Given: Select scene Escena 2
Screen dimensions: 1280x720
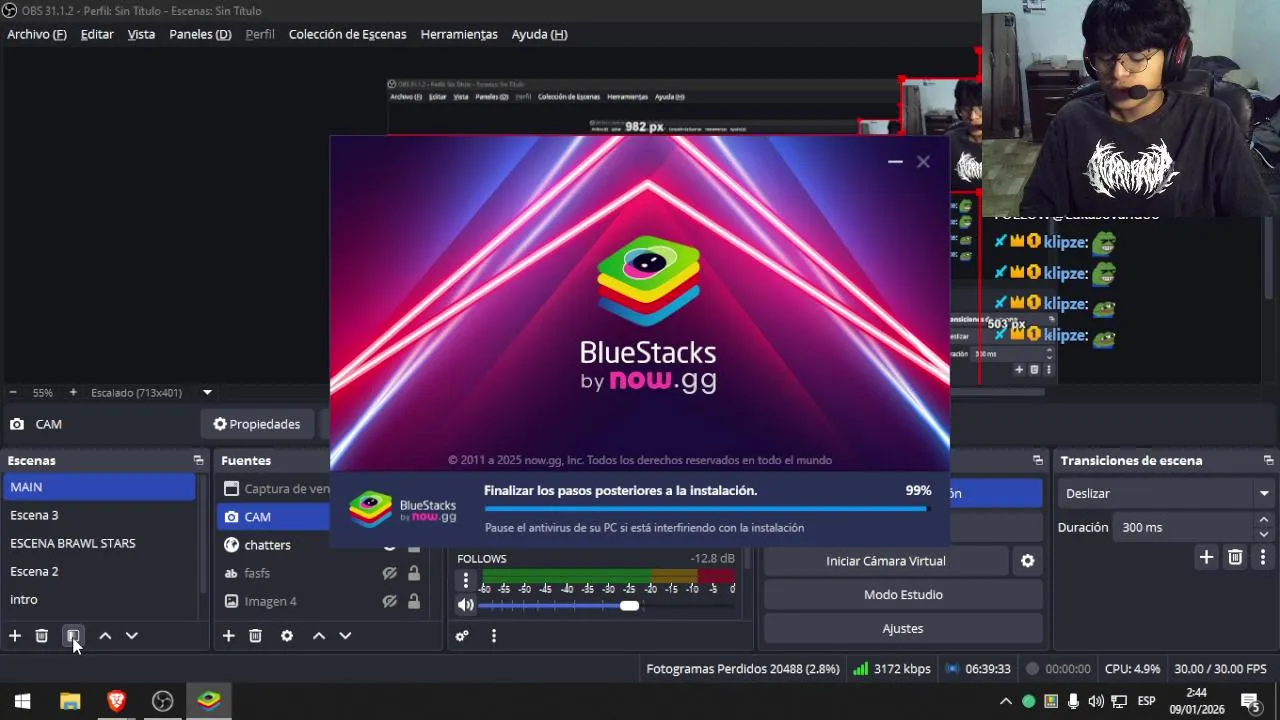Looking at the screenshot, I should click(99, 571).
